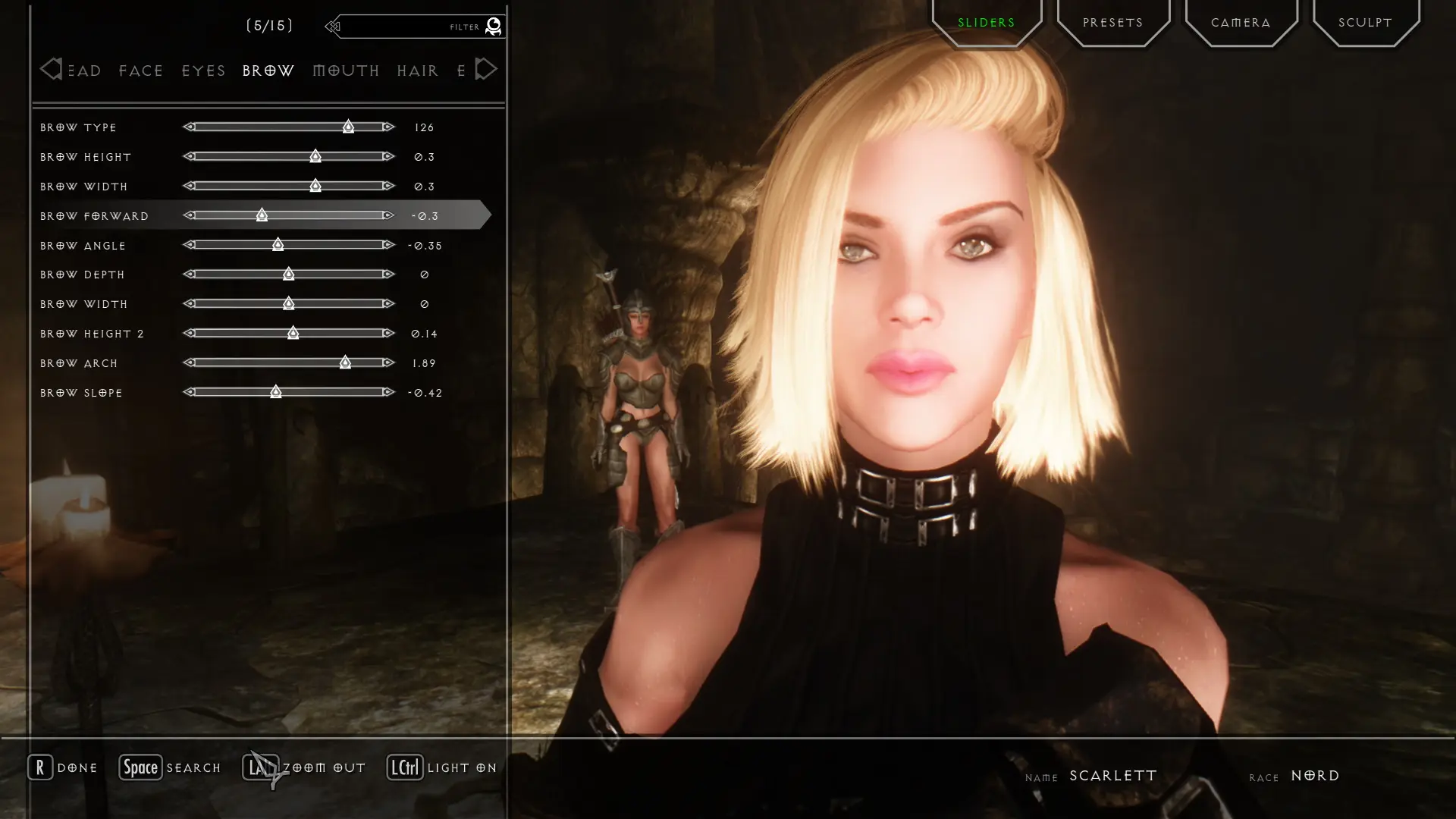Switch to the FACE tab
1456x819 pixels.
pos(140,70)
